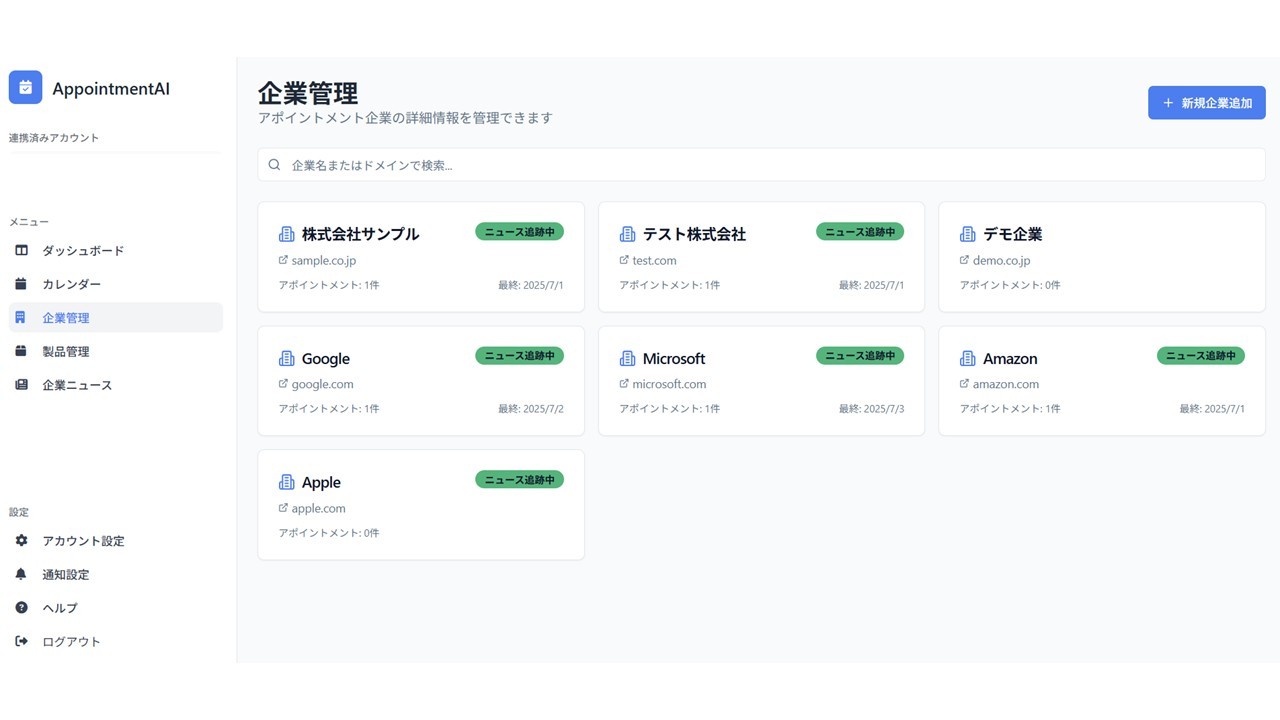1280x720 pixels.
Task: Click 最終: 2025/7/3 on Microsoft card
Action: tap(871, 409)
